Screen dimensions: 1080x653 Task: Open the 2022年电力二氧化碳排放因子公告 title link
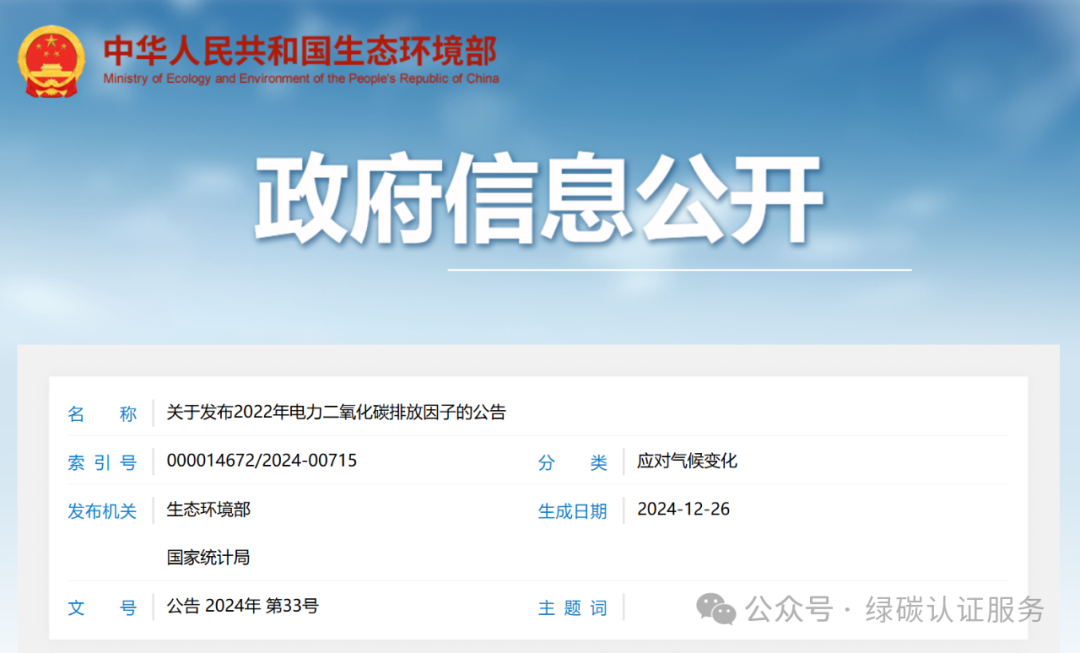(x=336, y=412)
